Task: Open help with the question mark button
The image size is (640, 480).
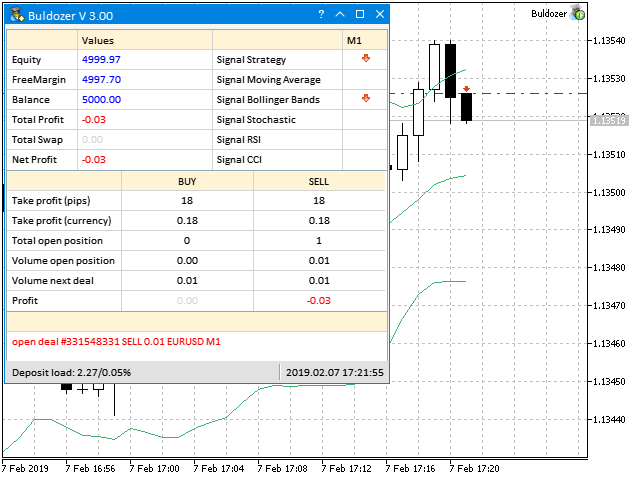Action: [321, 15]
